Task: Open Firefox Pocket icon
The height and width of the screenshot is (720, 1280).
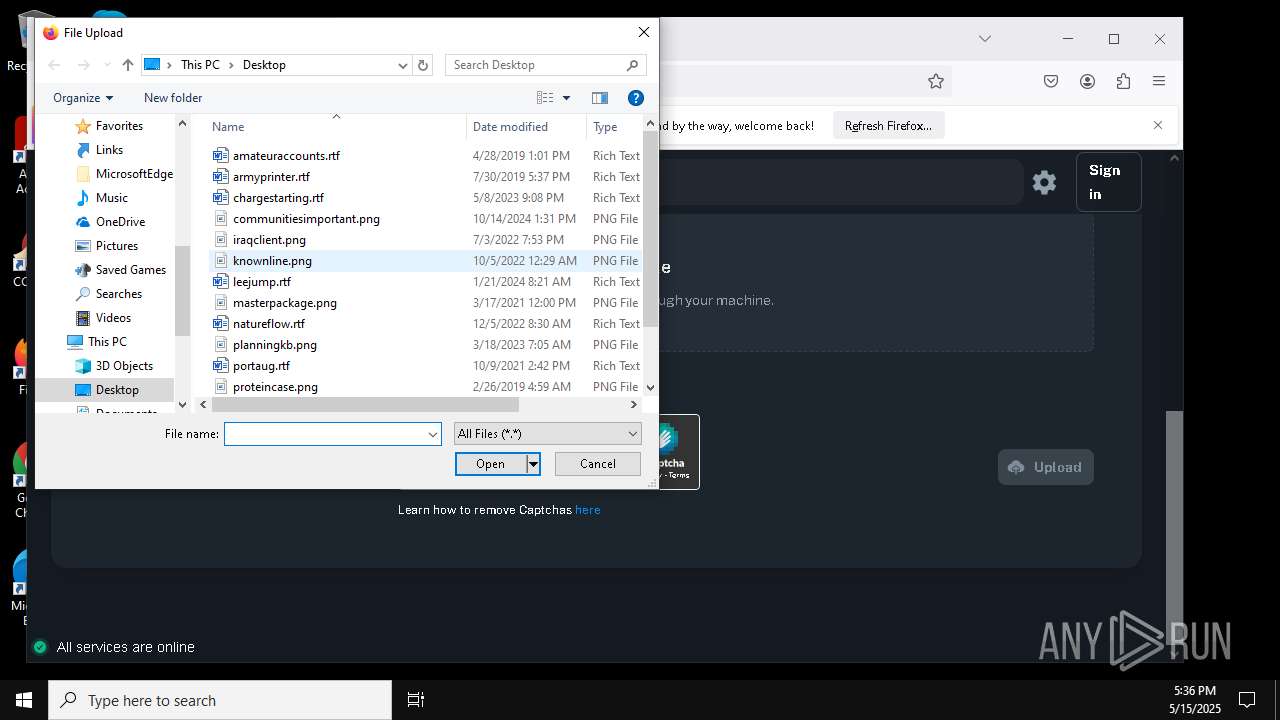Action: (1051, 82)
